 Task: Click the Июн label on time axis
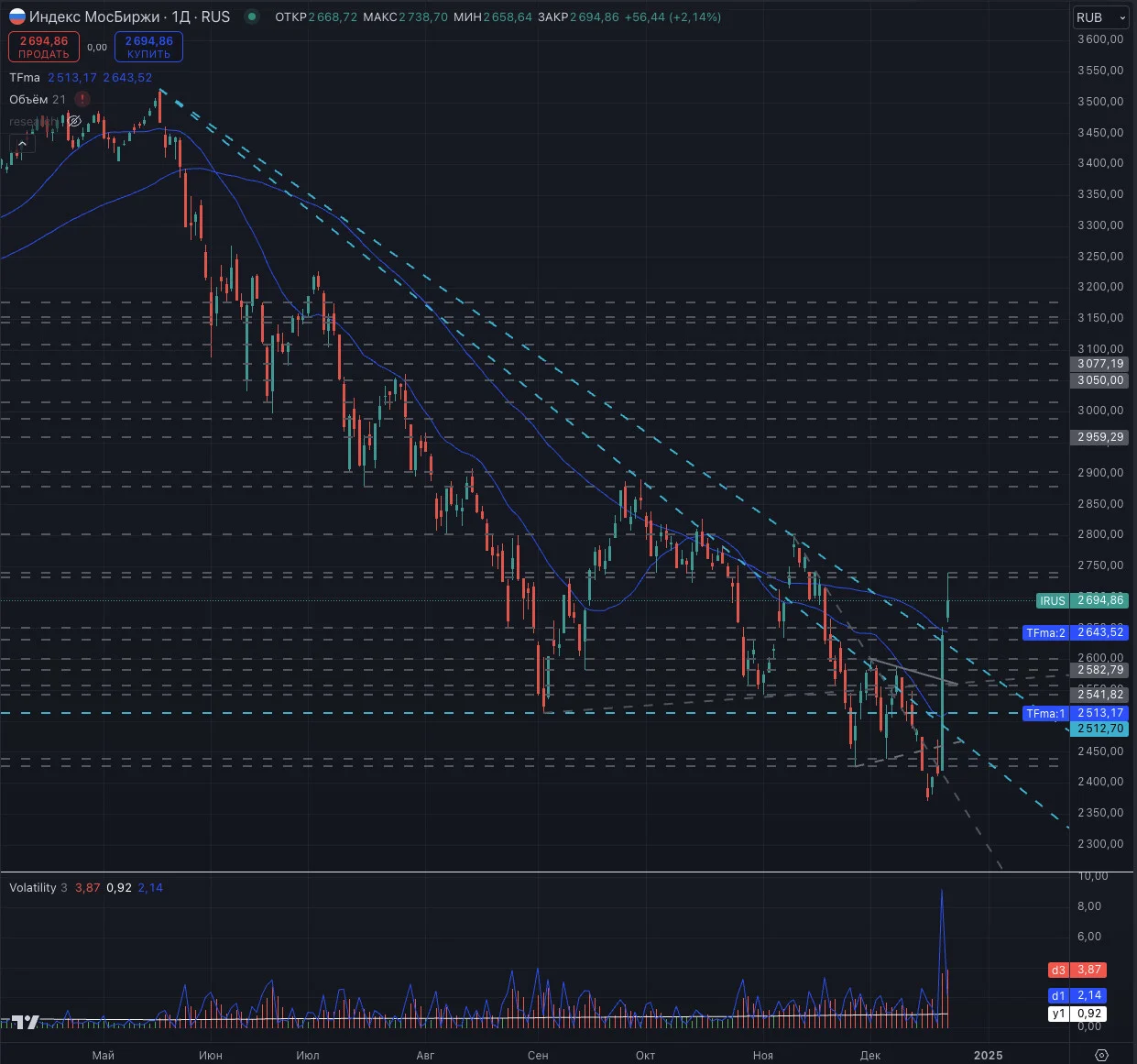[x=211, y=1055]
